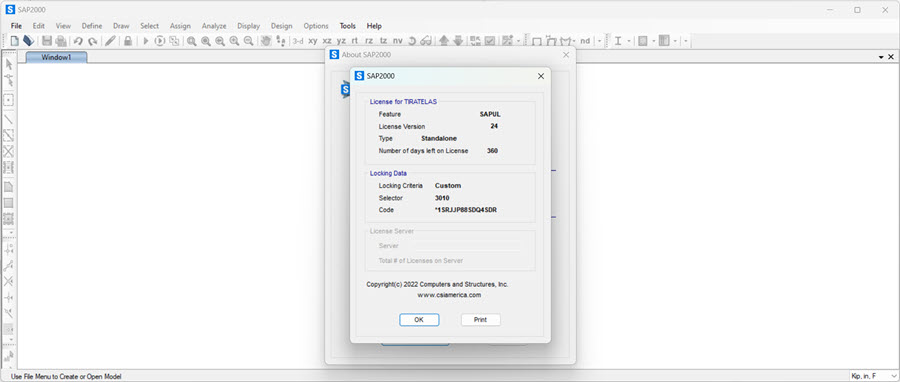This screenshot has height=382, width=900.
Task: Click the Custom locking criteria value
Action: point(448,186)
